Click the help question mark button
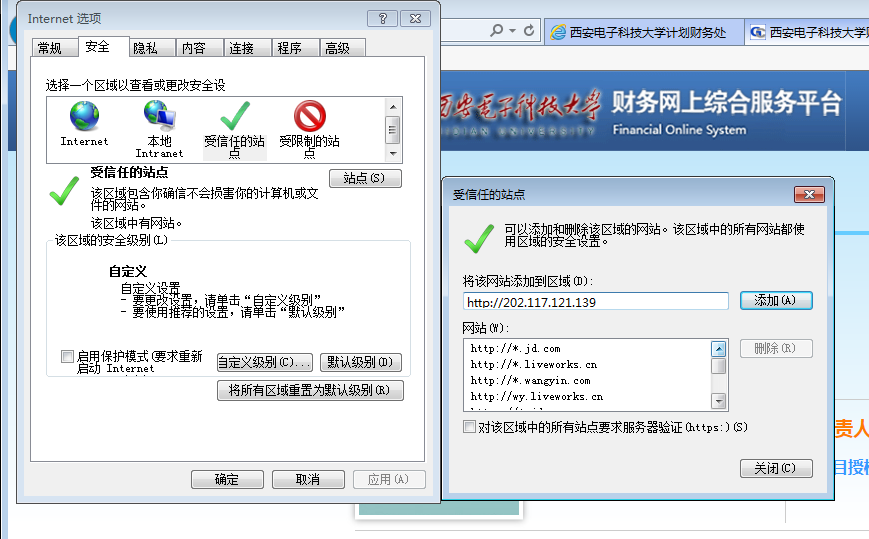 [381, 19]
